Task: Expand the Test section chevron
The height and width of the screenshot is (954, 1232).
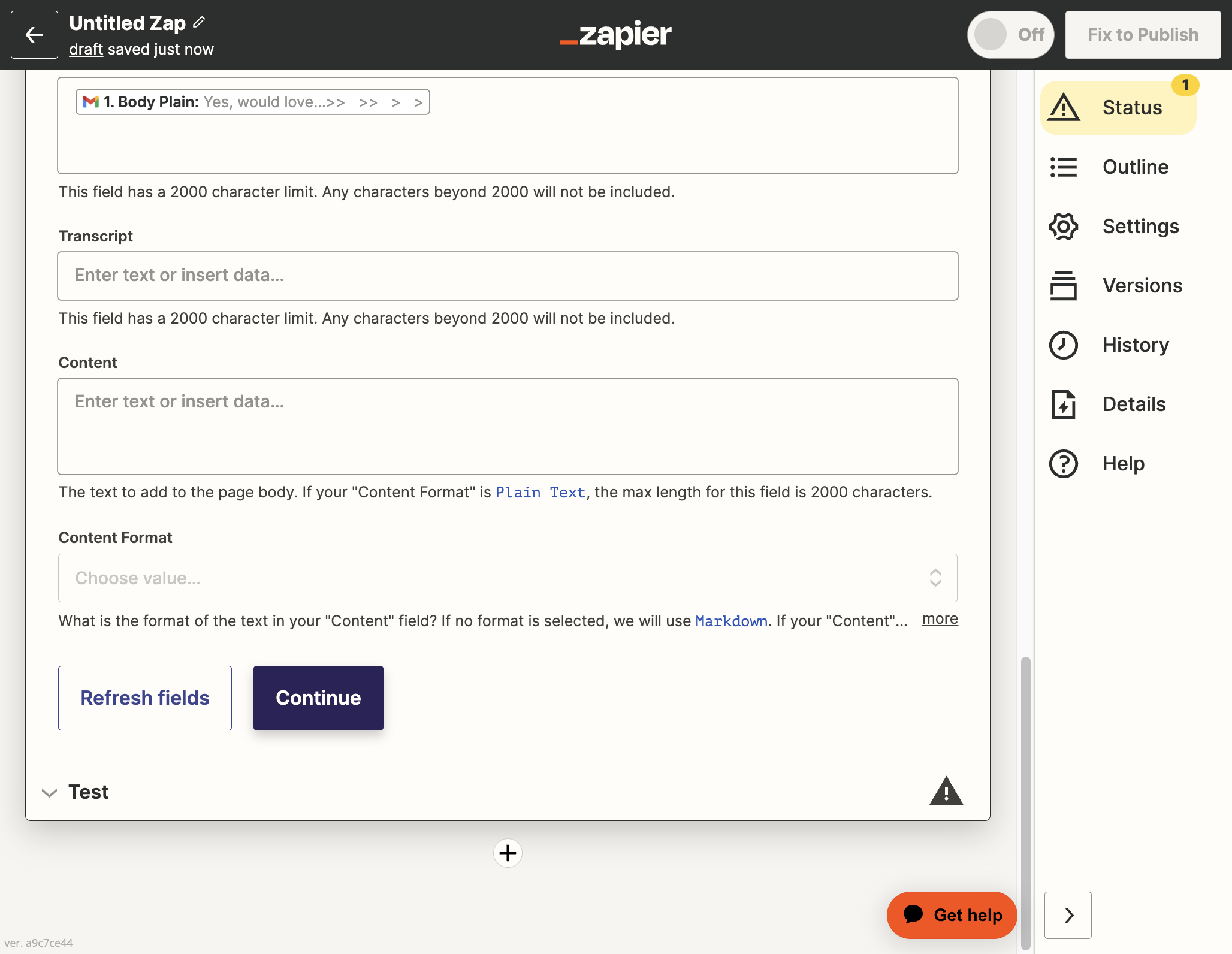Action: point(49,793)
